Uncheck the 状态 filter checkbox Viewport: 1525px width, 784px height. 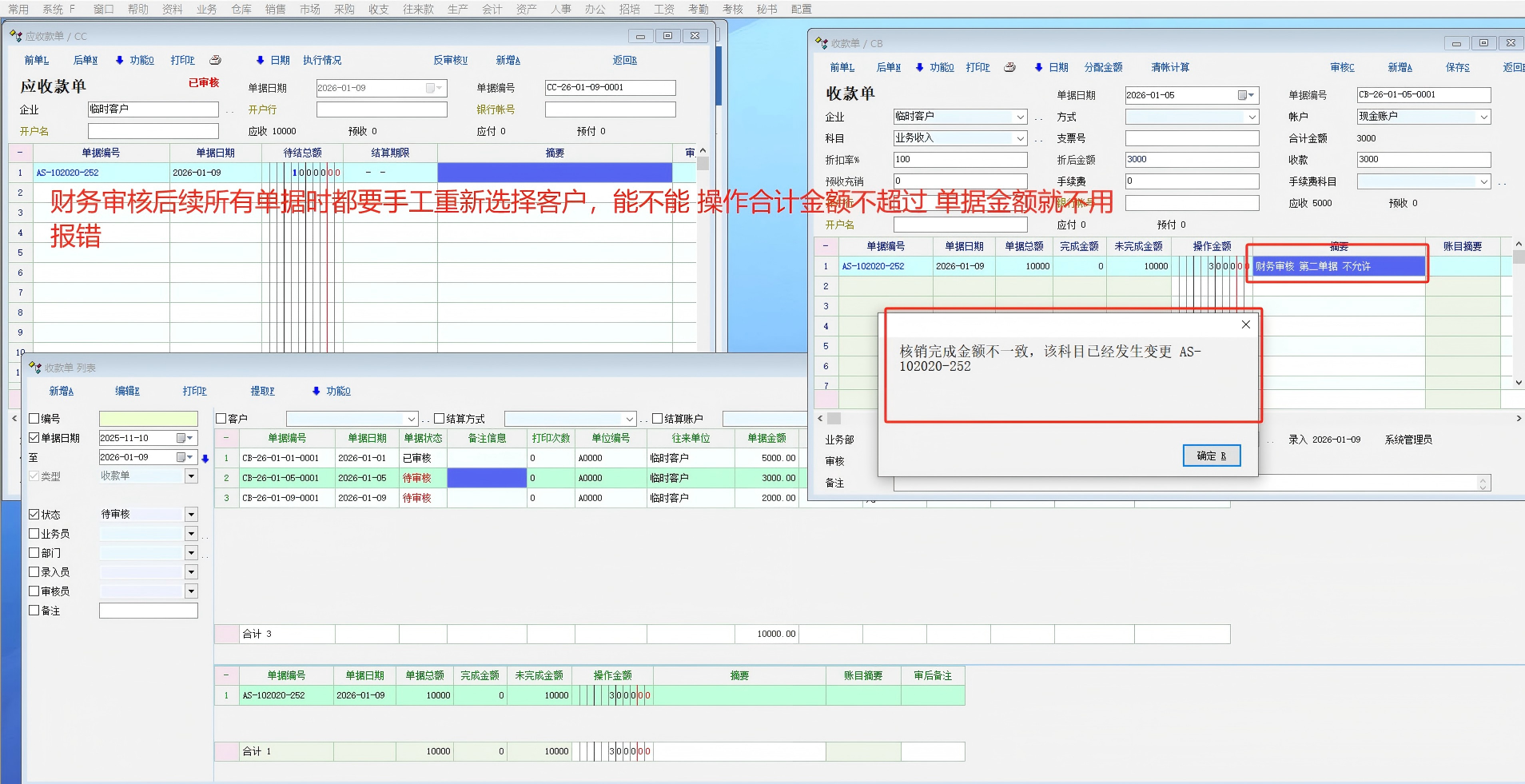point(34,515)
